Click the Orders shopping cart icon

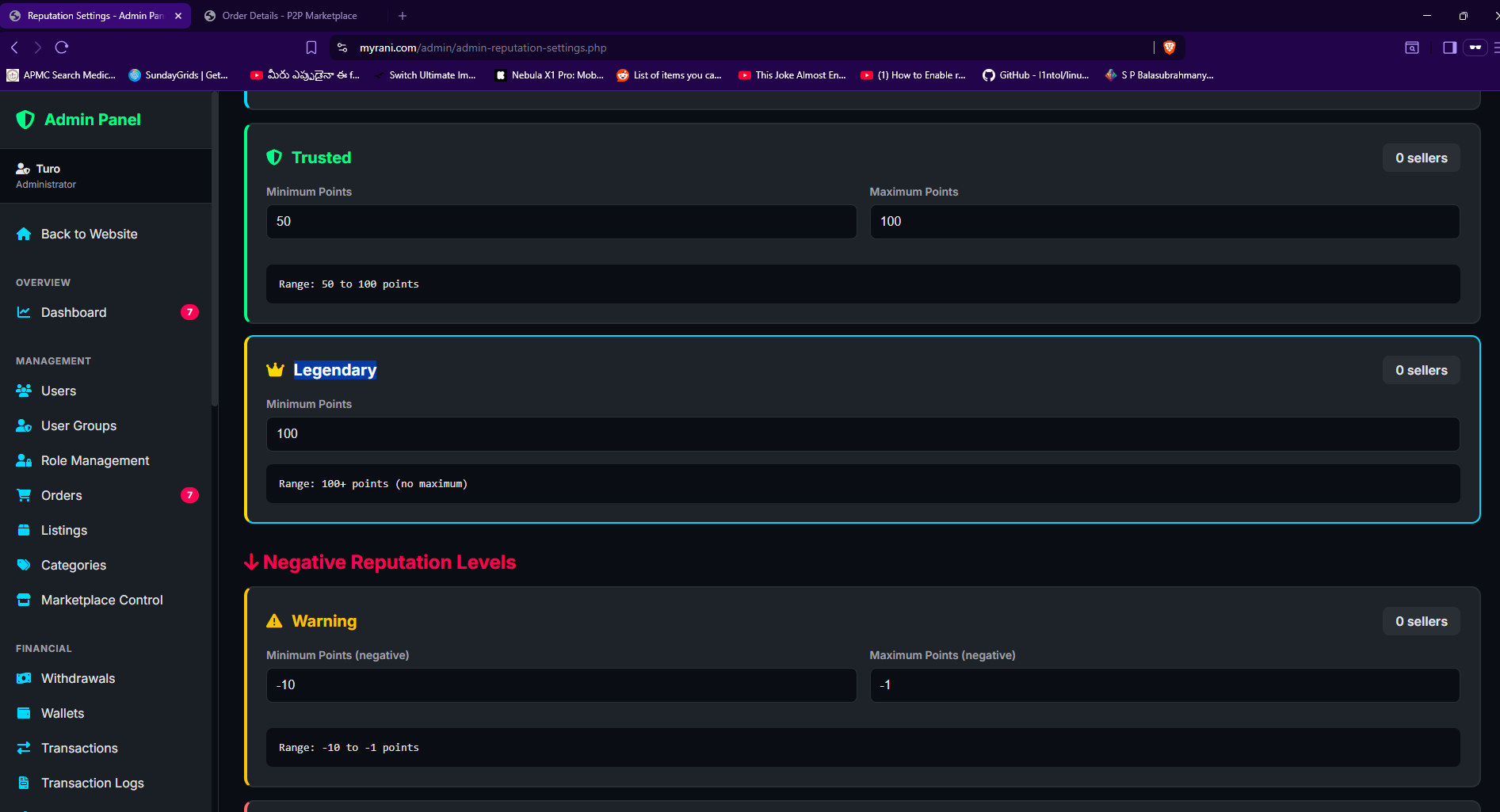24,495
